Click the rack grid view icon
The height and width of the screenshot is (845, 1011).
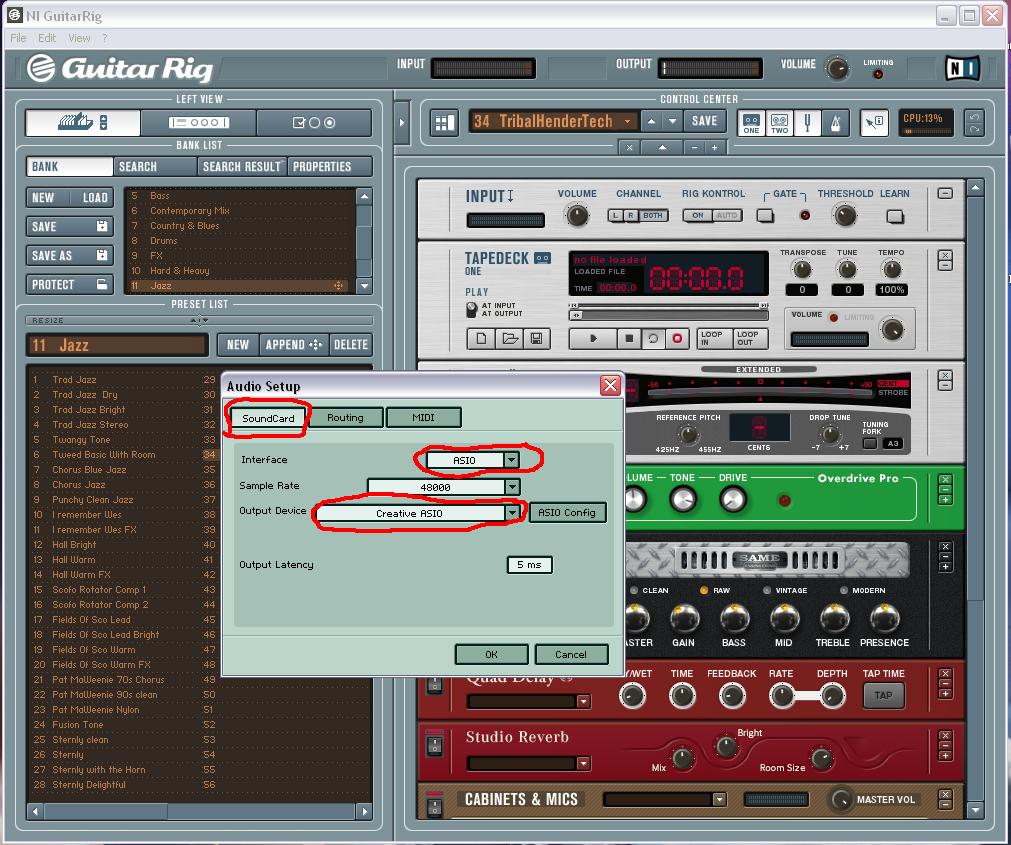pos(444,122)
